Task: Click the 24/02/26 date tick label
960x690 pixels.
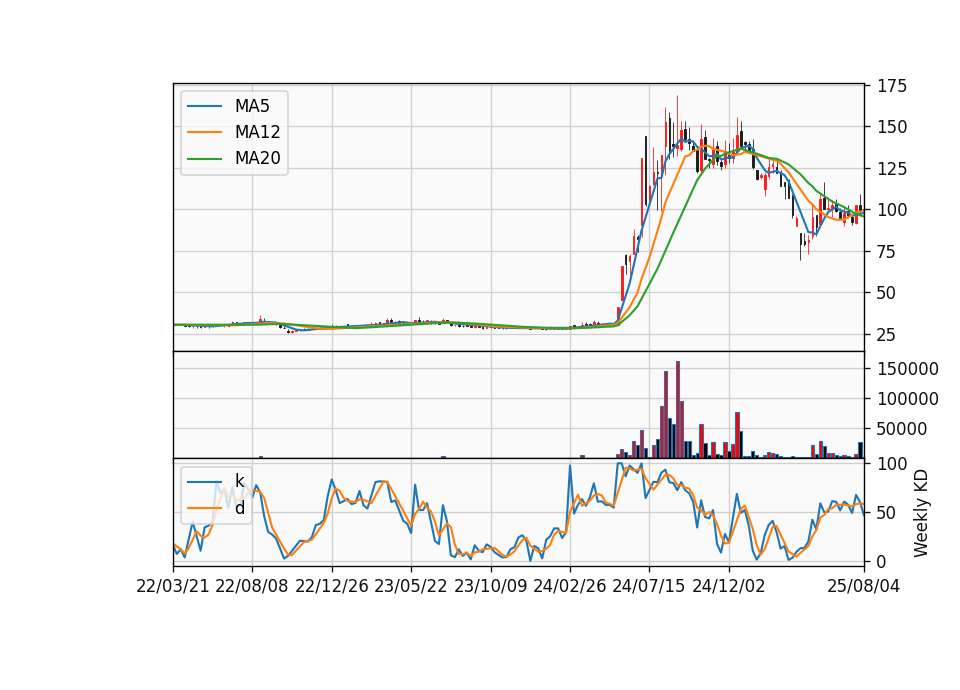Action: pyautogui.click(x=569, y=586)
